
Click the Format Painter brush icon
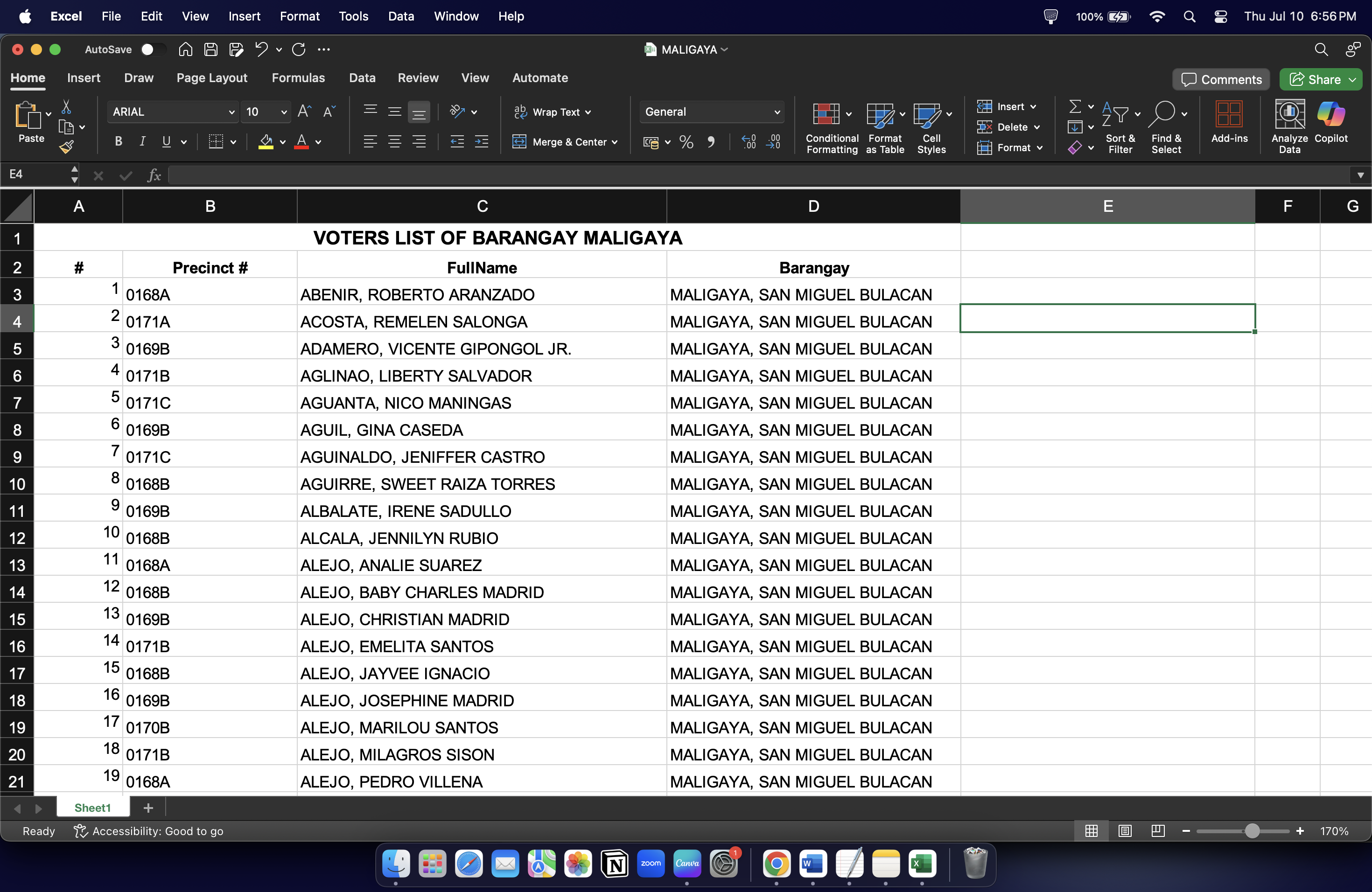[66, 147]
